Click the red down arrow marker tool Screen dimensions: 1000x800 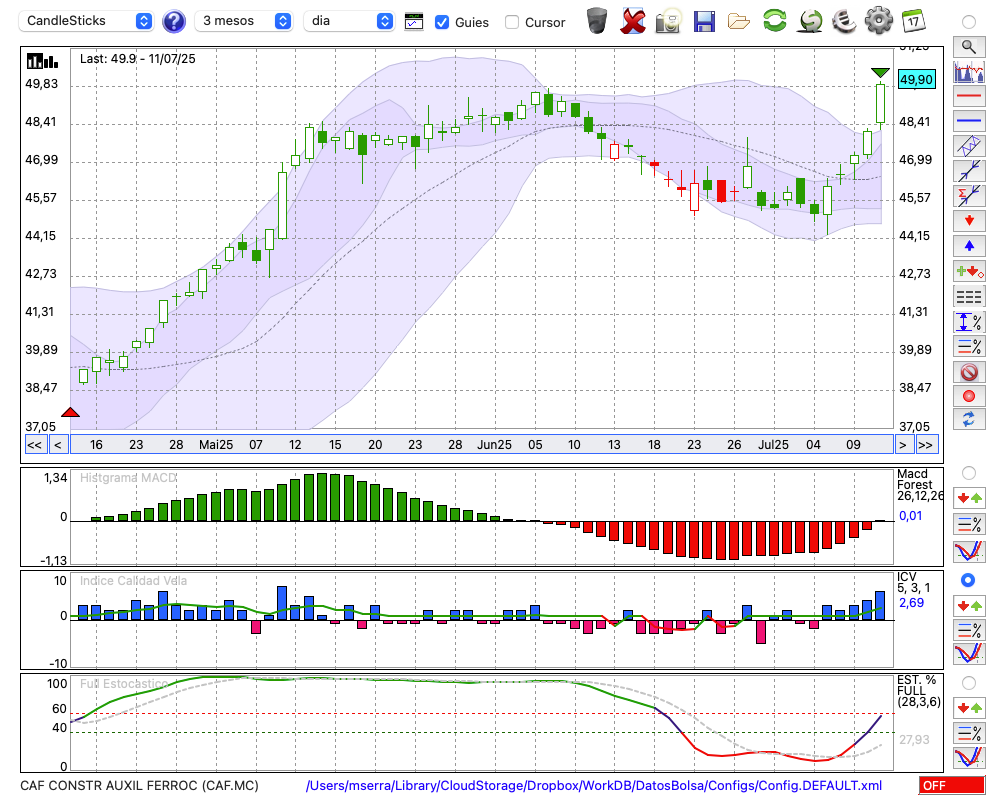coord(969,221)
